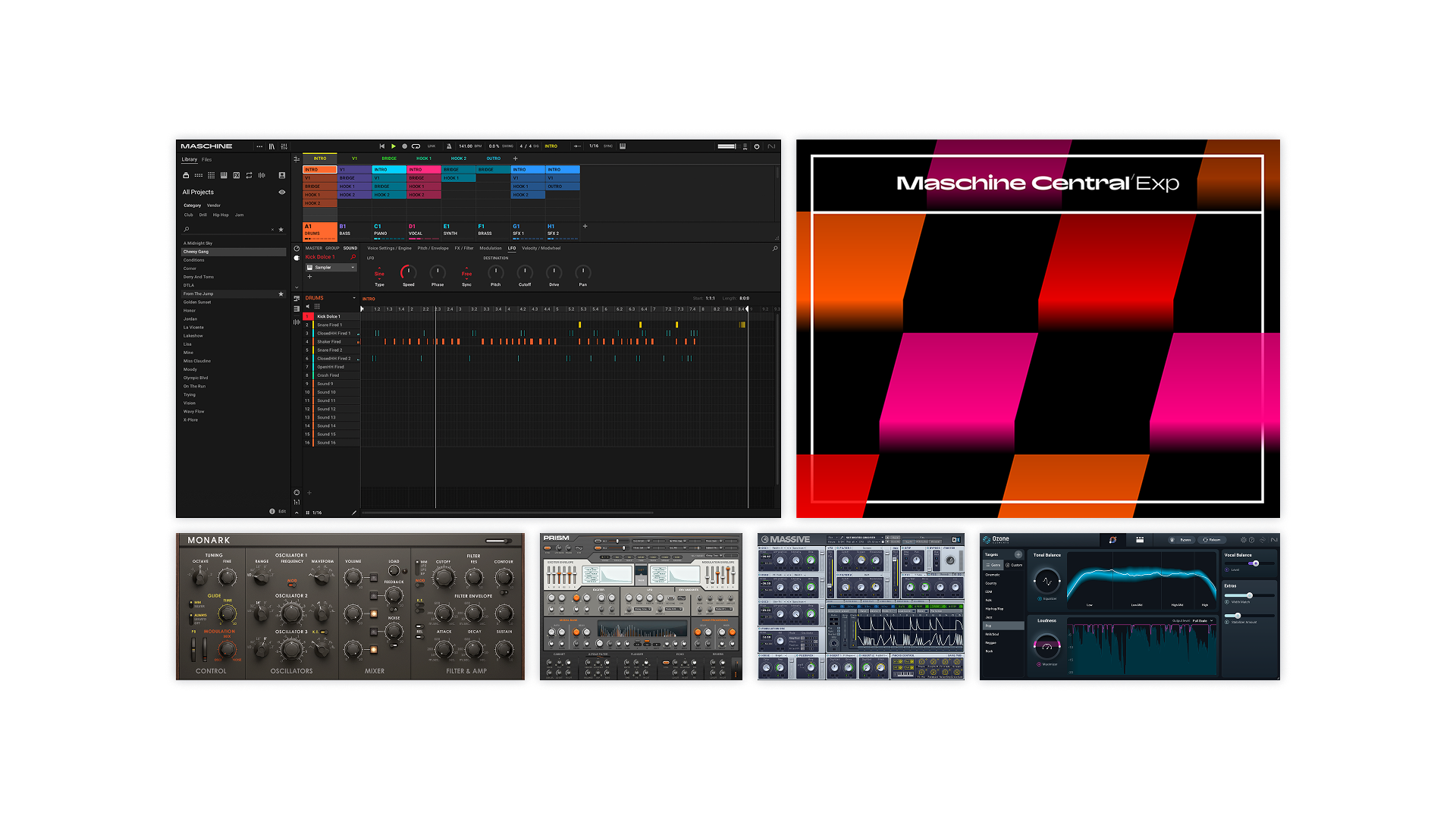Collapse the plugin panel with the chevron
Image resolution: width=1456 pixels, height=819 pixels.
297,287
